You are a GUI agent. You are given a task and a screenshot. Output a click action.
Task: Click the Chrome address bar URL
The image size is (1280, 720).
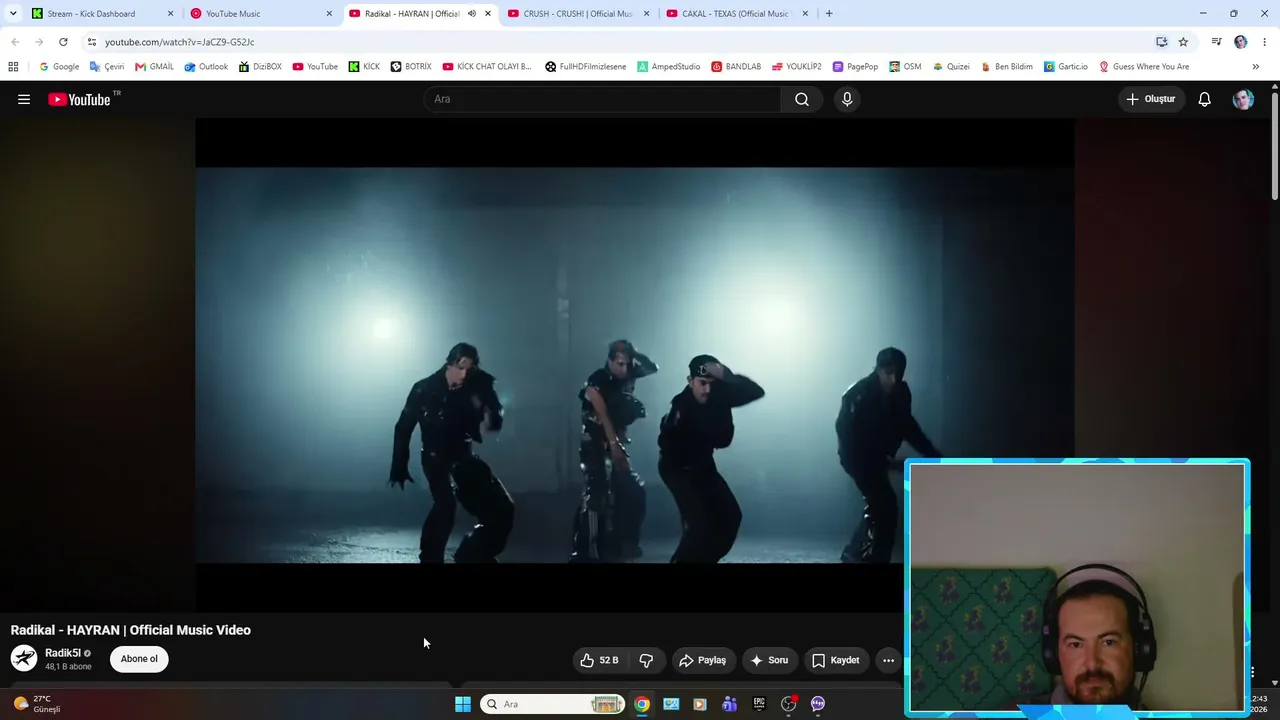tap(180, 42)
